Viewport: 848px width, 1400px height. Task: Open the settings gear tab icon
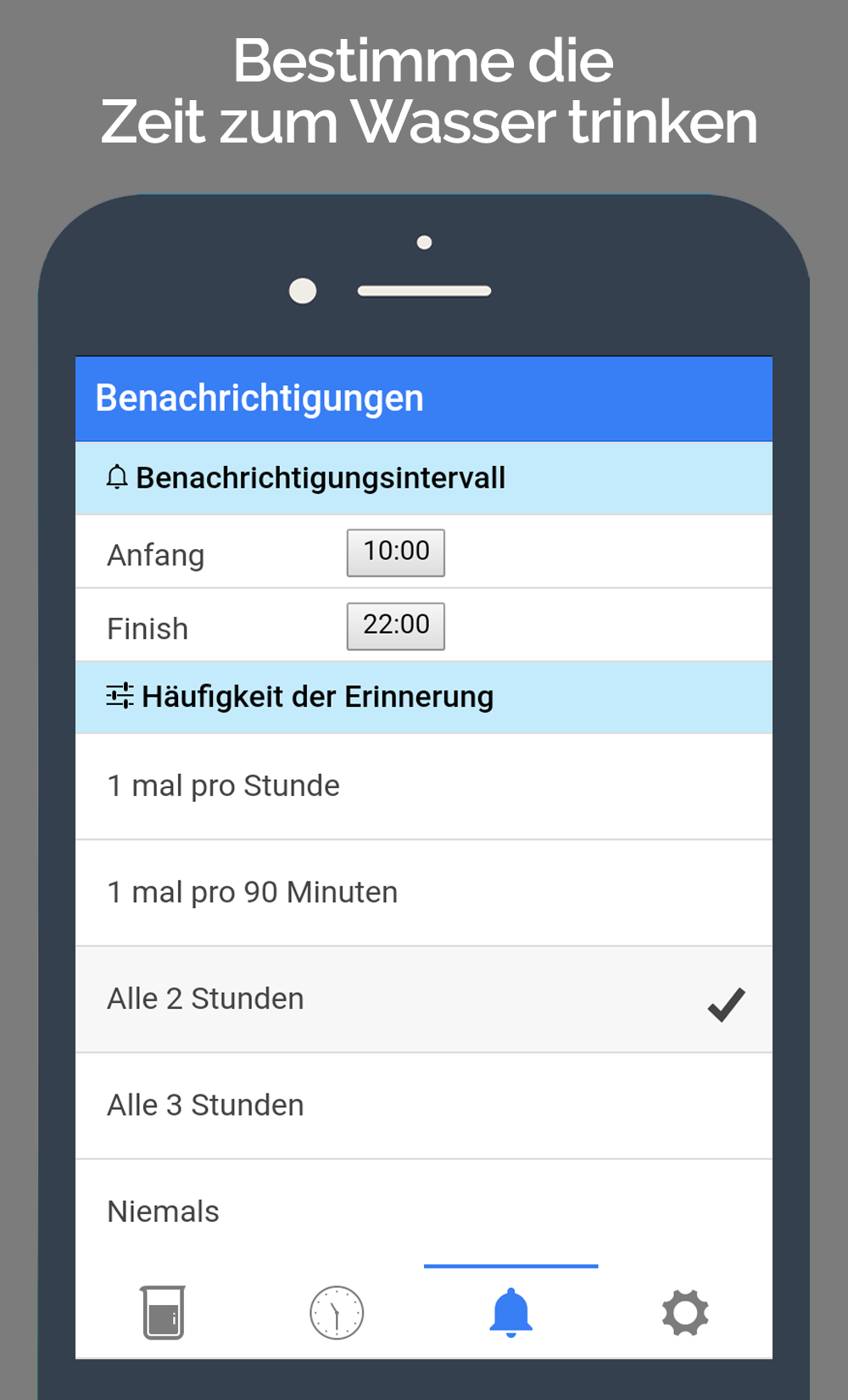pyautogui.click(x=685, y=1313)
